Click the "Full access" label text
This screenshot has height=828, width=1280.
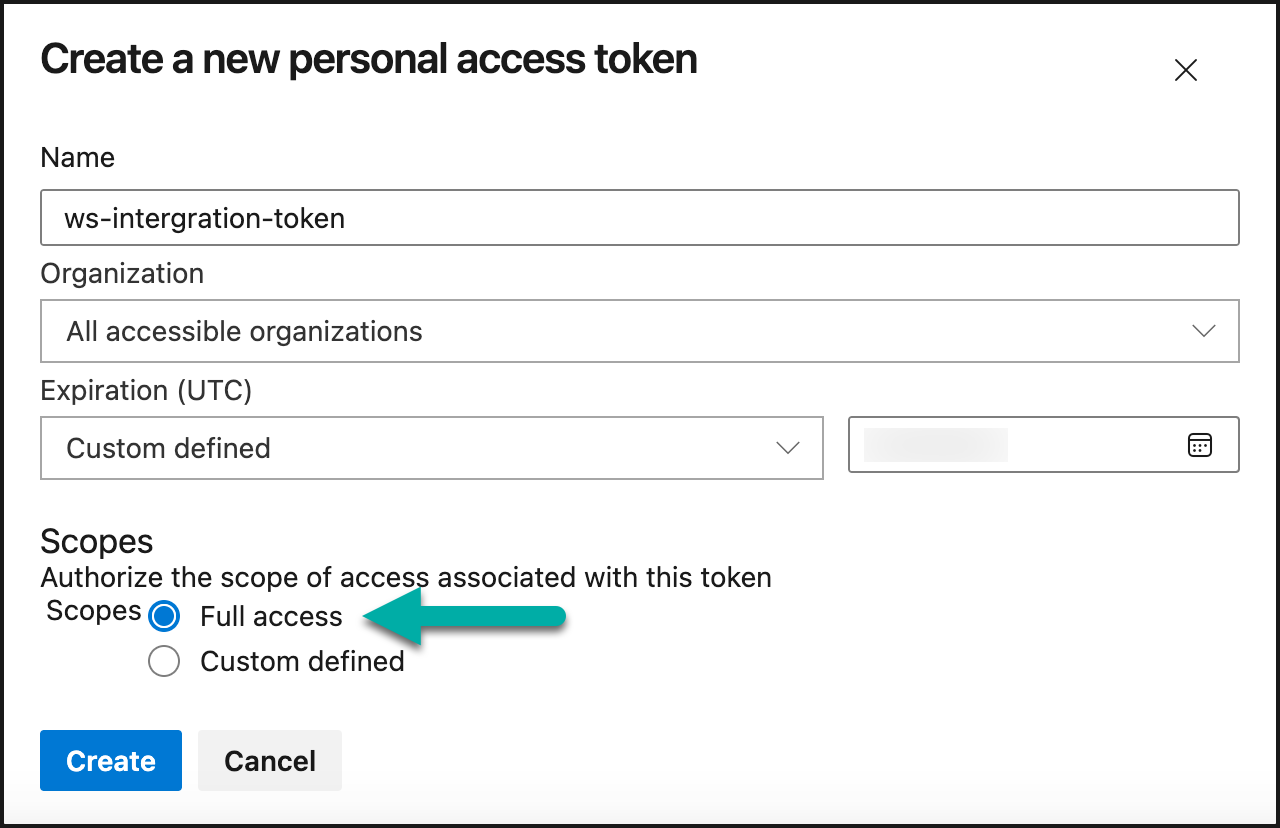(x=271, y=617)
